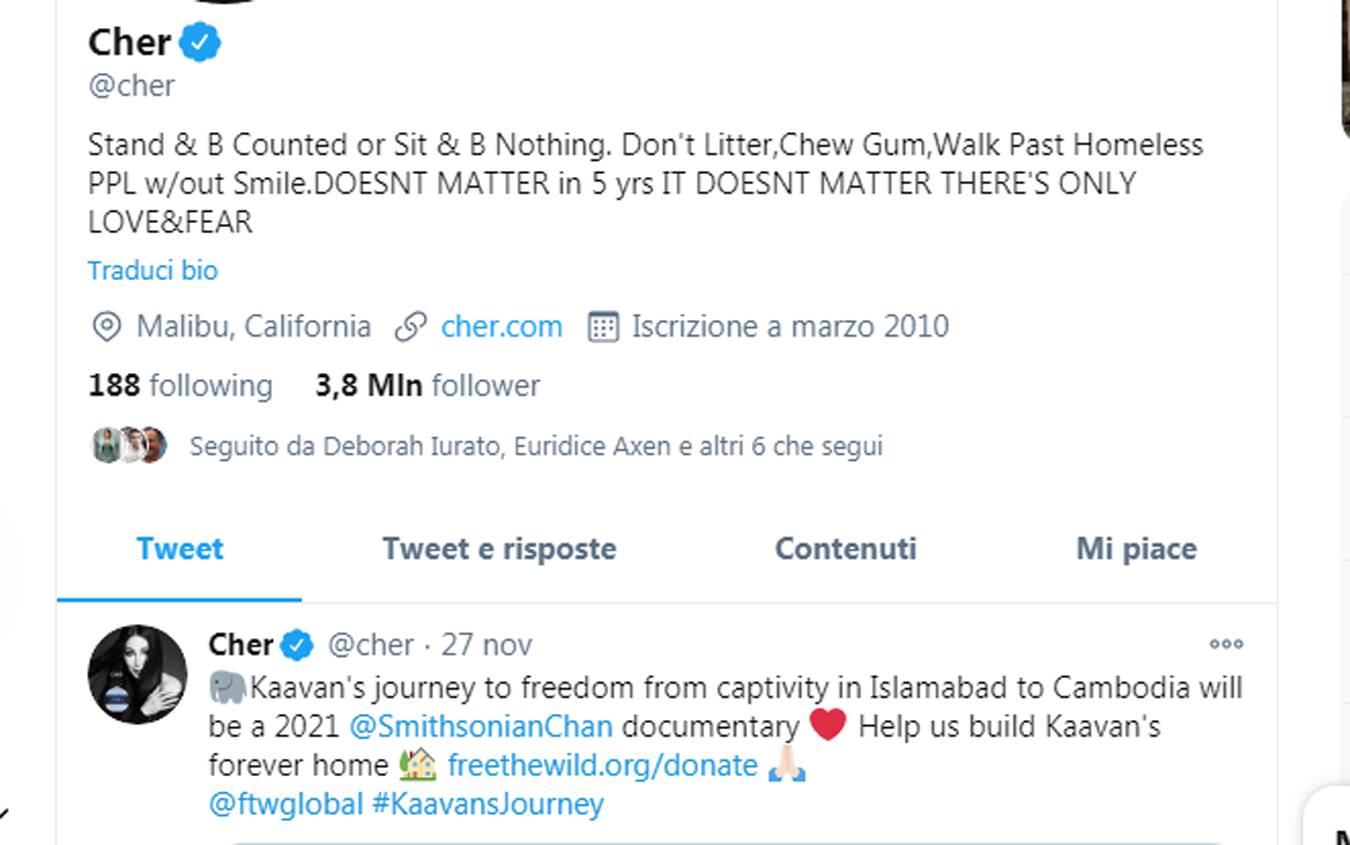Switch to the Tweet tab

click(180, 549)
